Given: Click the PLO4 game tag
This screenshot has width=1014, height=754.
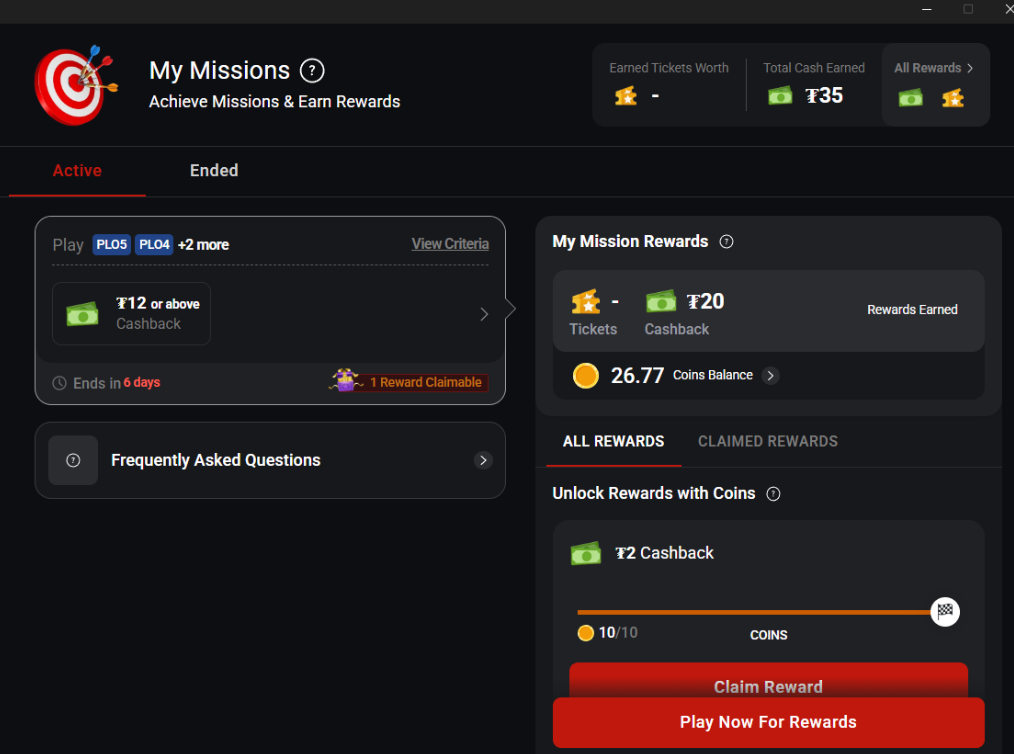Looking at the screenshot, I should pyautogui.click(x=154, y=244).
